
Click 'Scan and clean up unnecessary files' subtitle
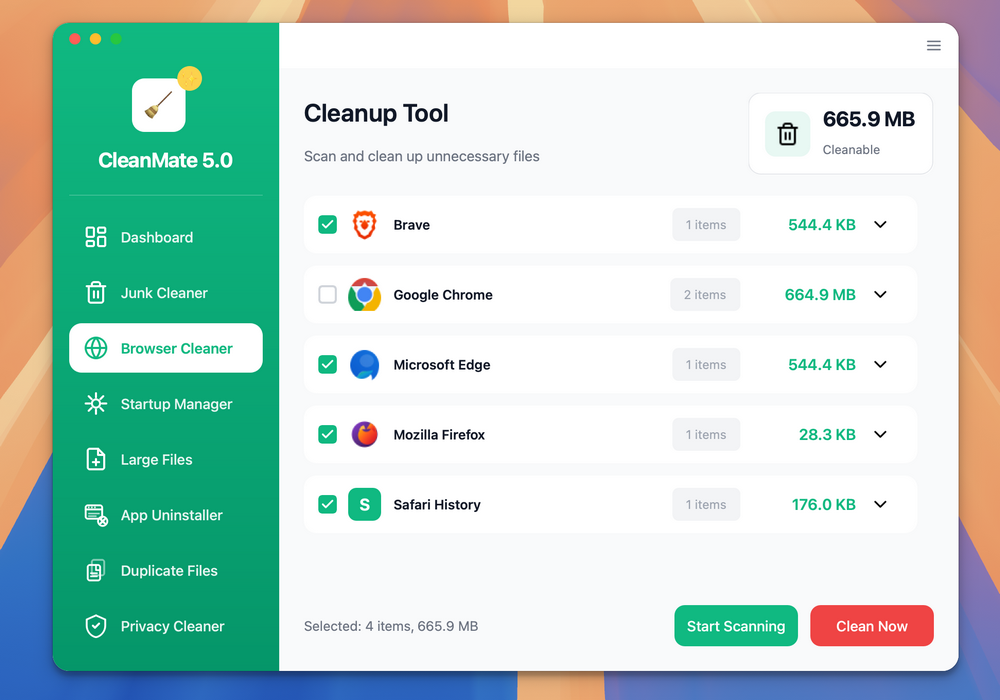coord(422,156)
